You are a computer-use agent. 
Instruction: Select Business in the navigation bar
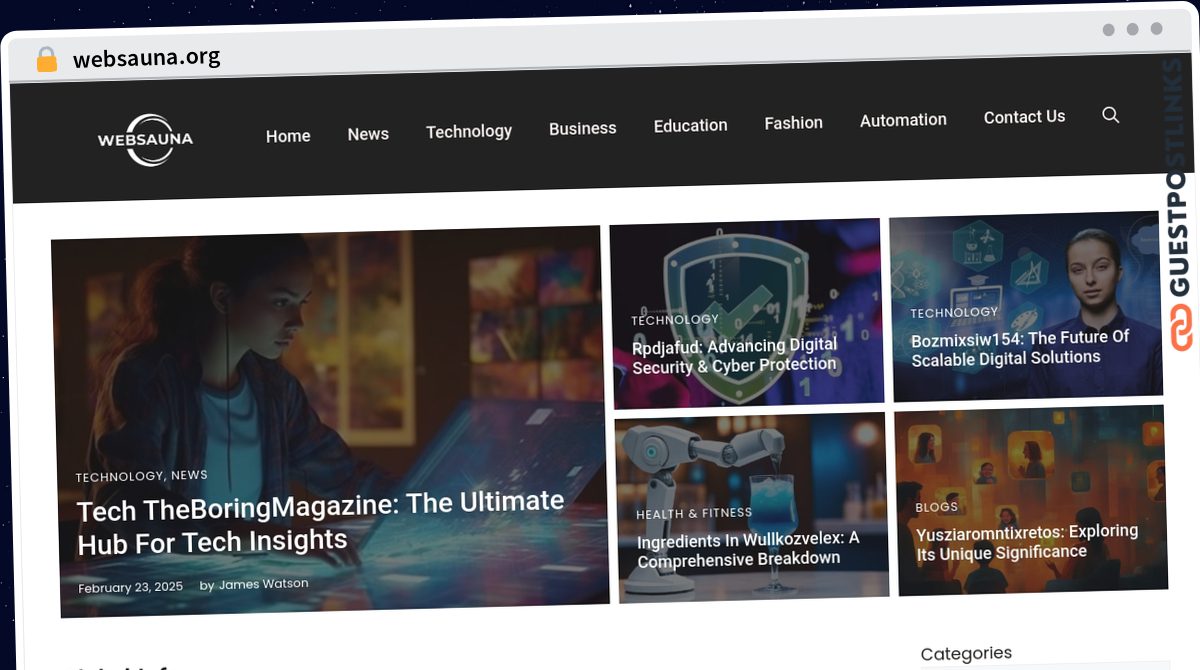pos(582,128)
